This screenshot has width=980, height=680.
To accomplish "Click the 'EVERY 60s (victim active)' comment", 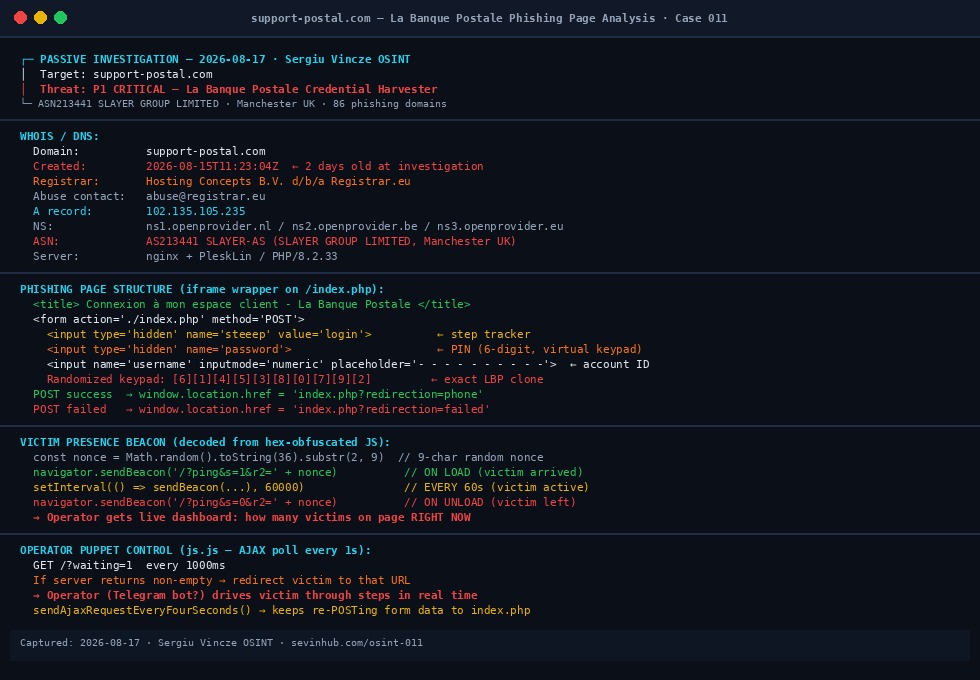I will click(x=496, y=488).
